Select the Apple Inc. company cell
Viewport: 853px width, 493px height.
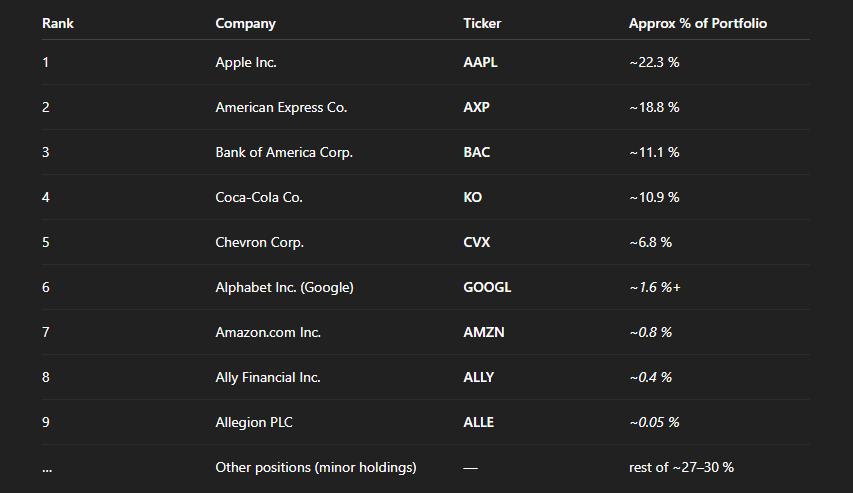coord(246,62)
